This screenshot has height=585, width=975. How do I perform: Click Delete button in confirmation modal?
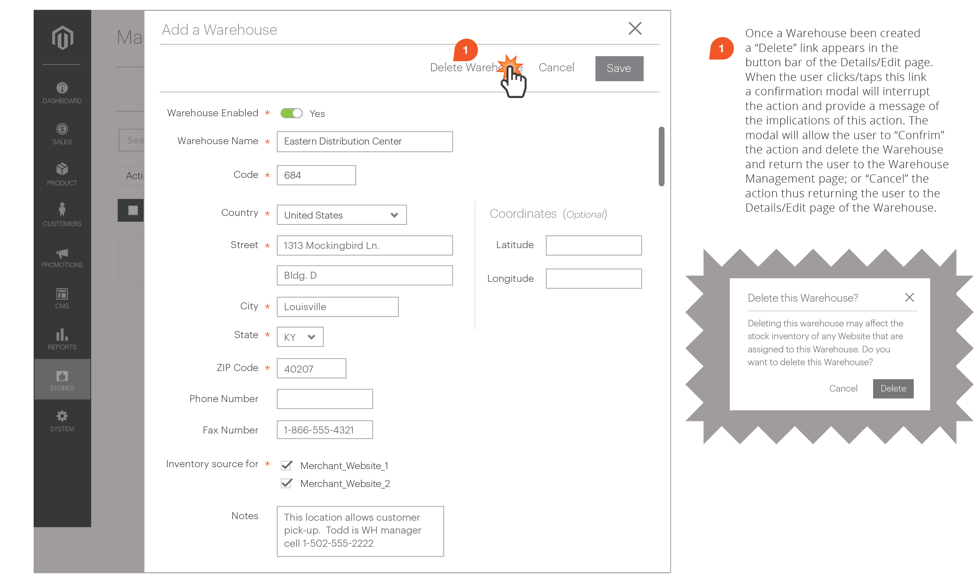[893, 389]
